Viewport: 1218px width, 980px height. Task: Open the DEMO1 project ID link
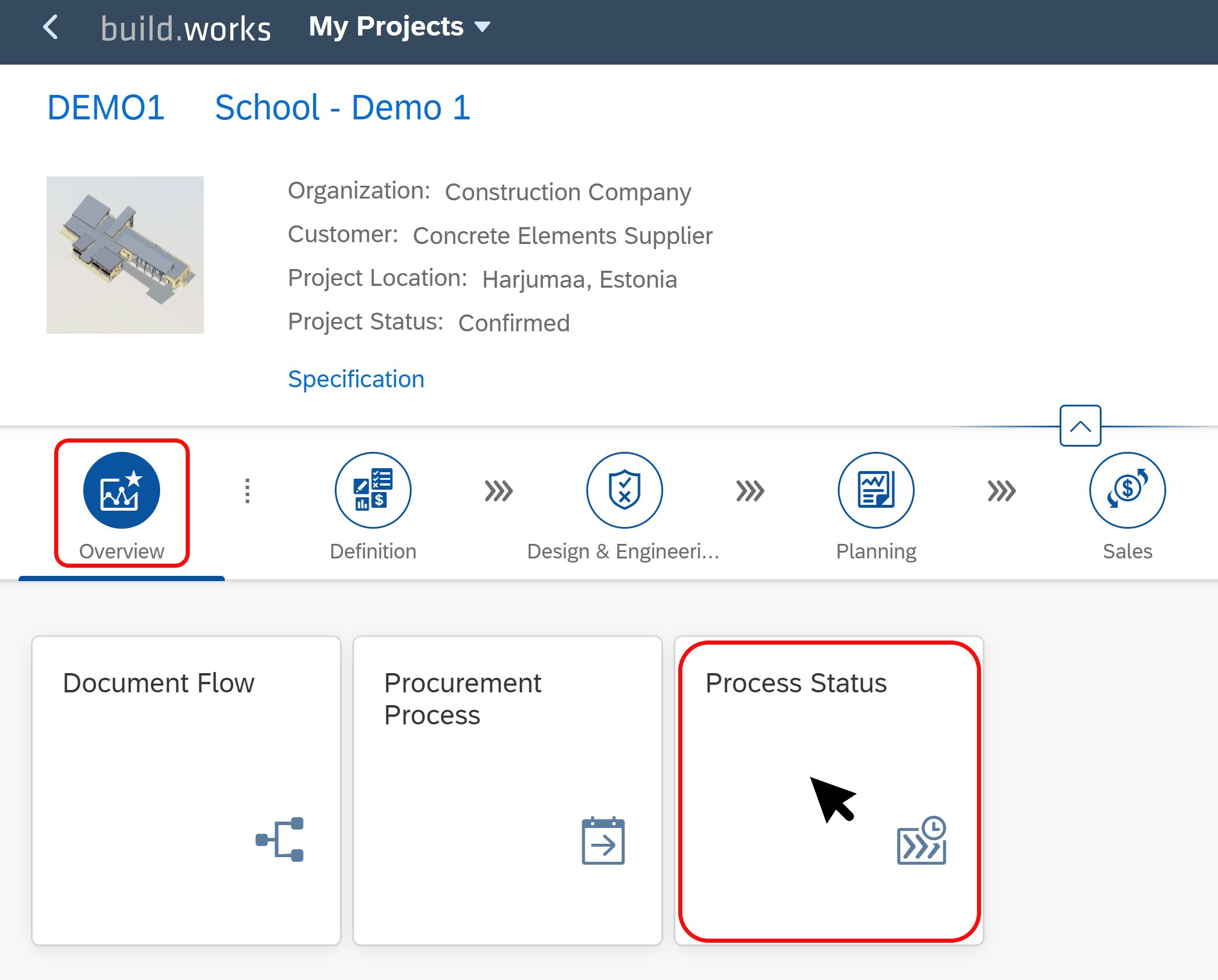click(x=106, y=108)
